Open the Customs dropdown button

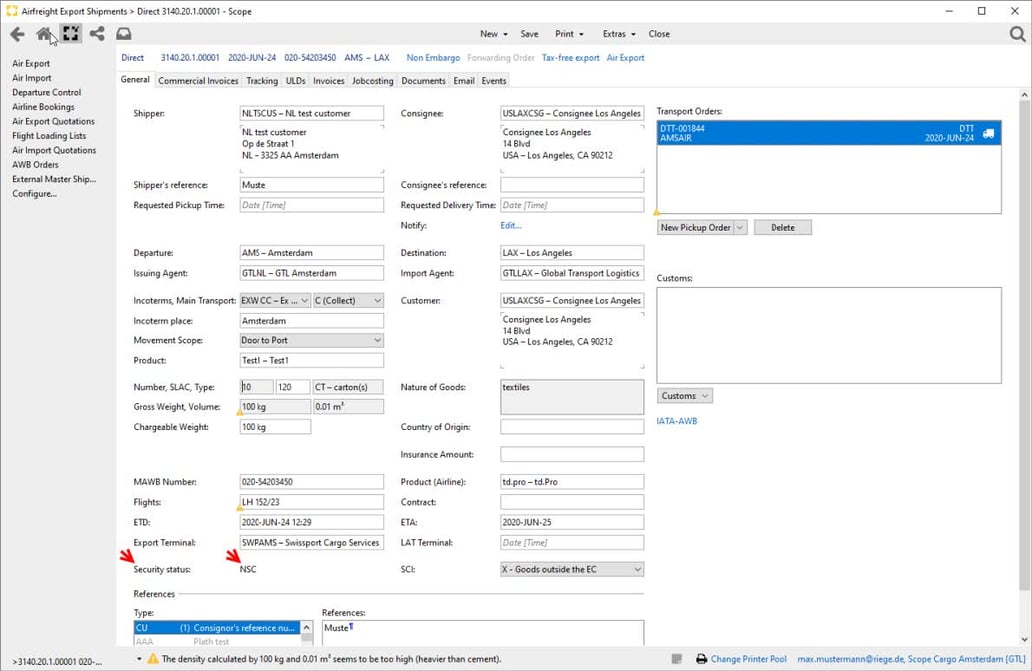[x=684, y=396]
